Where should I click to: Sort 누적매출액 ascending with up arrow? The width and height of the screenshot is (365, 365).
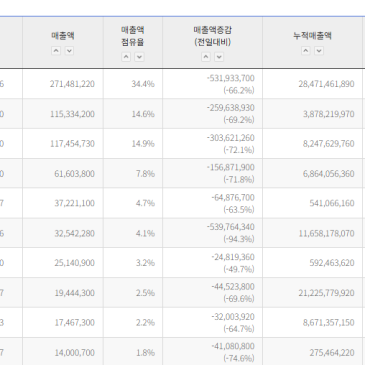306,51
